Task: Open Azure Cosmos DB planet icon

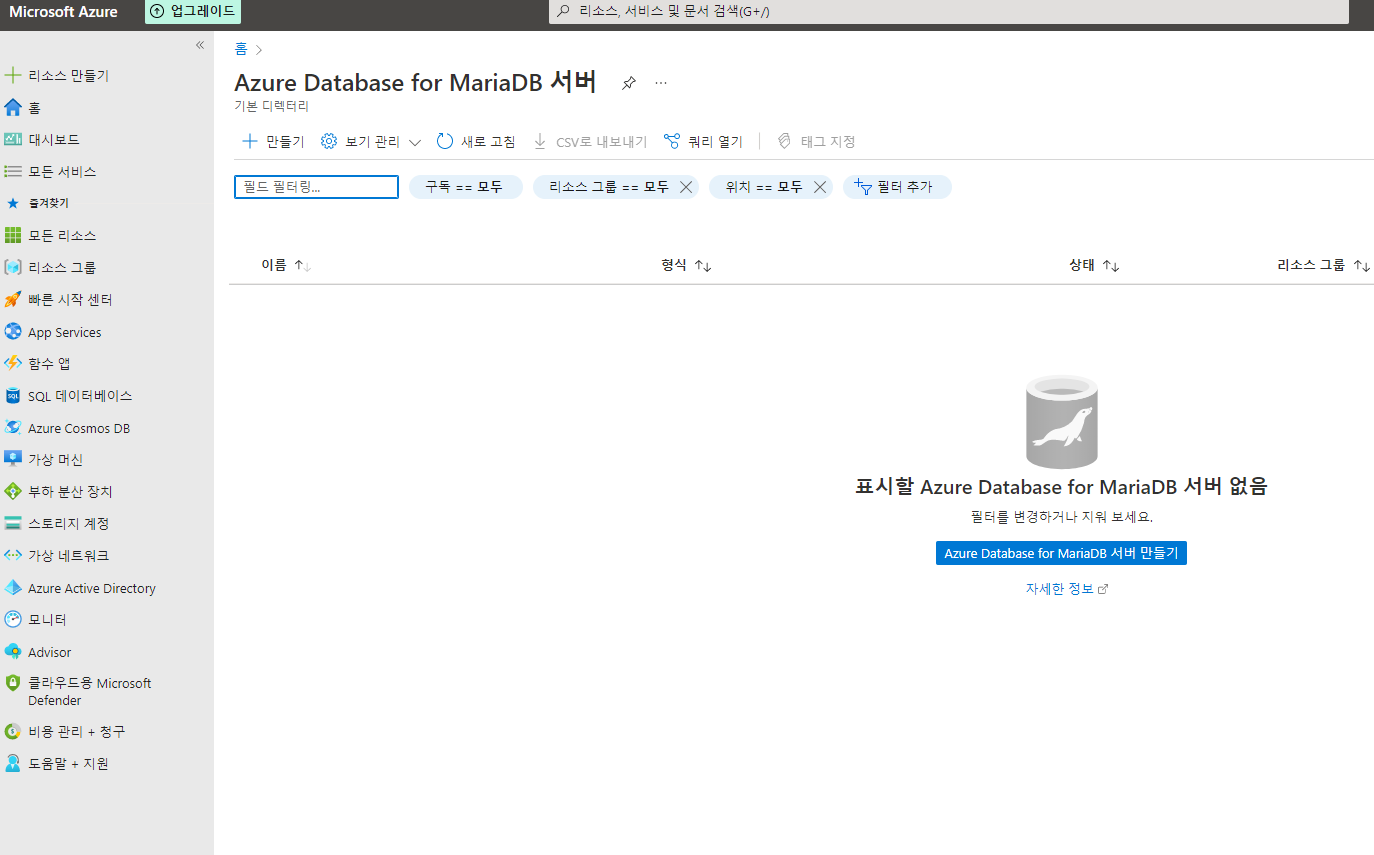Action: pyautogui.click(x=13, y=428)
